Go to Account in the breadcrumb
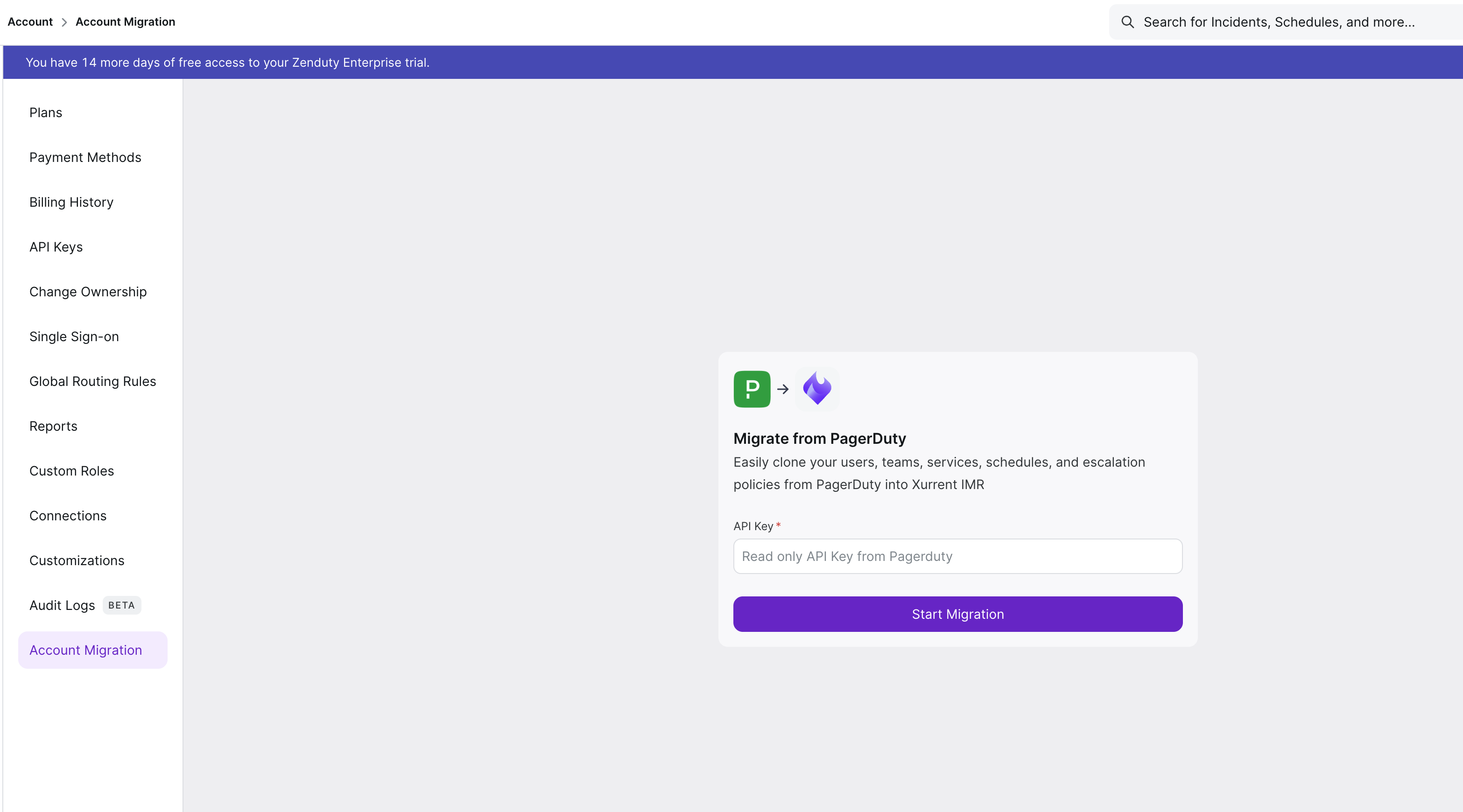The width and height of the screenshot is (1463, 812). 30,22
